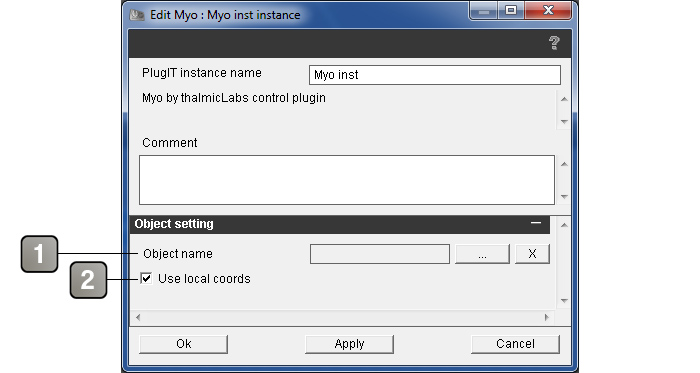700x373 pixels.
Task: Click Comment box scroll up arrow
Action: coord(564,164)
